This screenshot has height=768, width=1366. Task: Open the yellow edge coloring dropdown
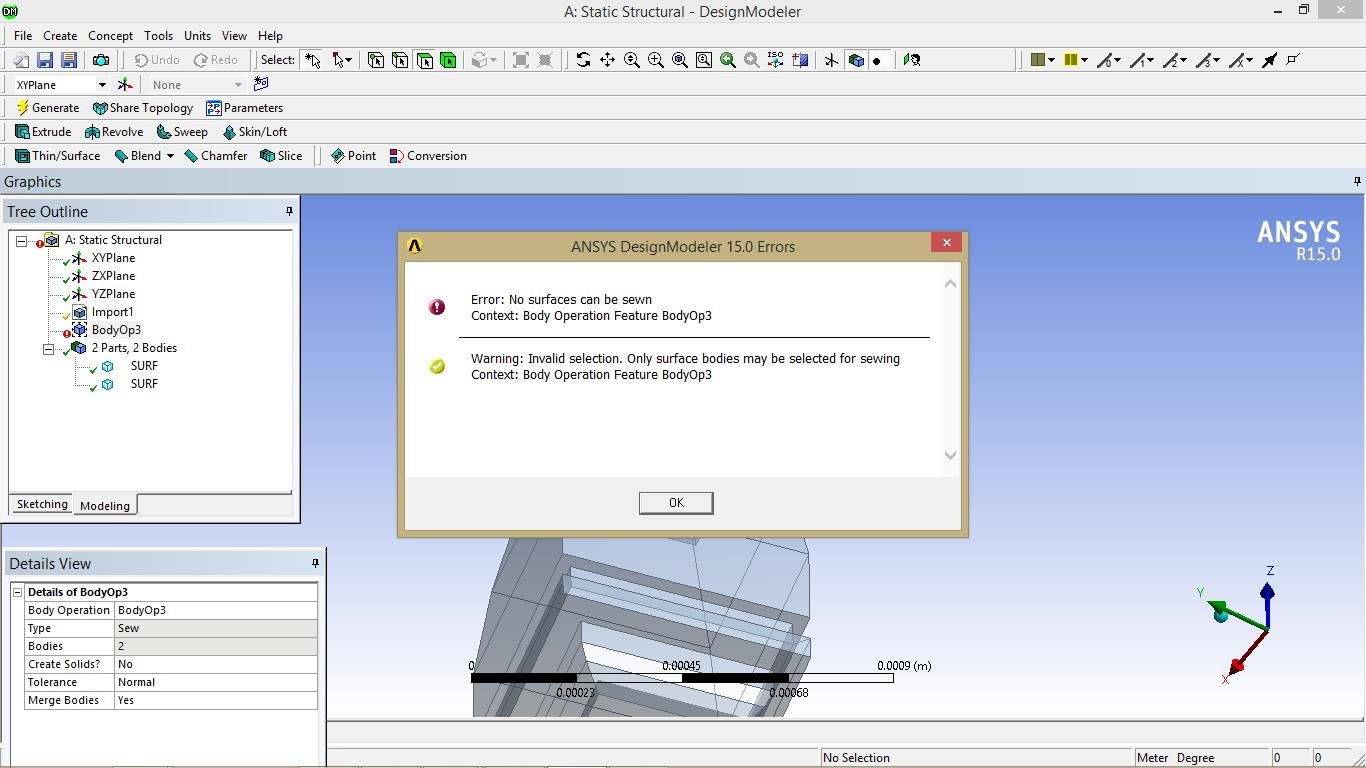click(1076, 60)
